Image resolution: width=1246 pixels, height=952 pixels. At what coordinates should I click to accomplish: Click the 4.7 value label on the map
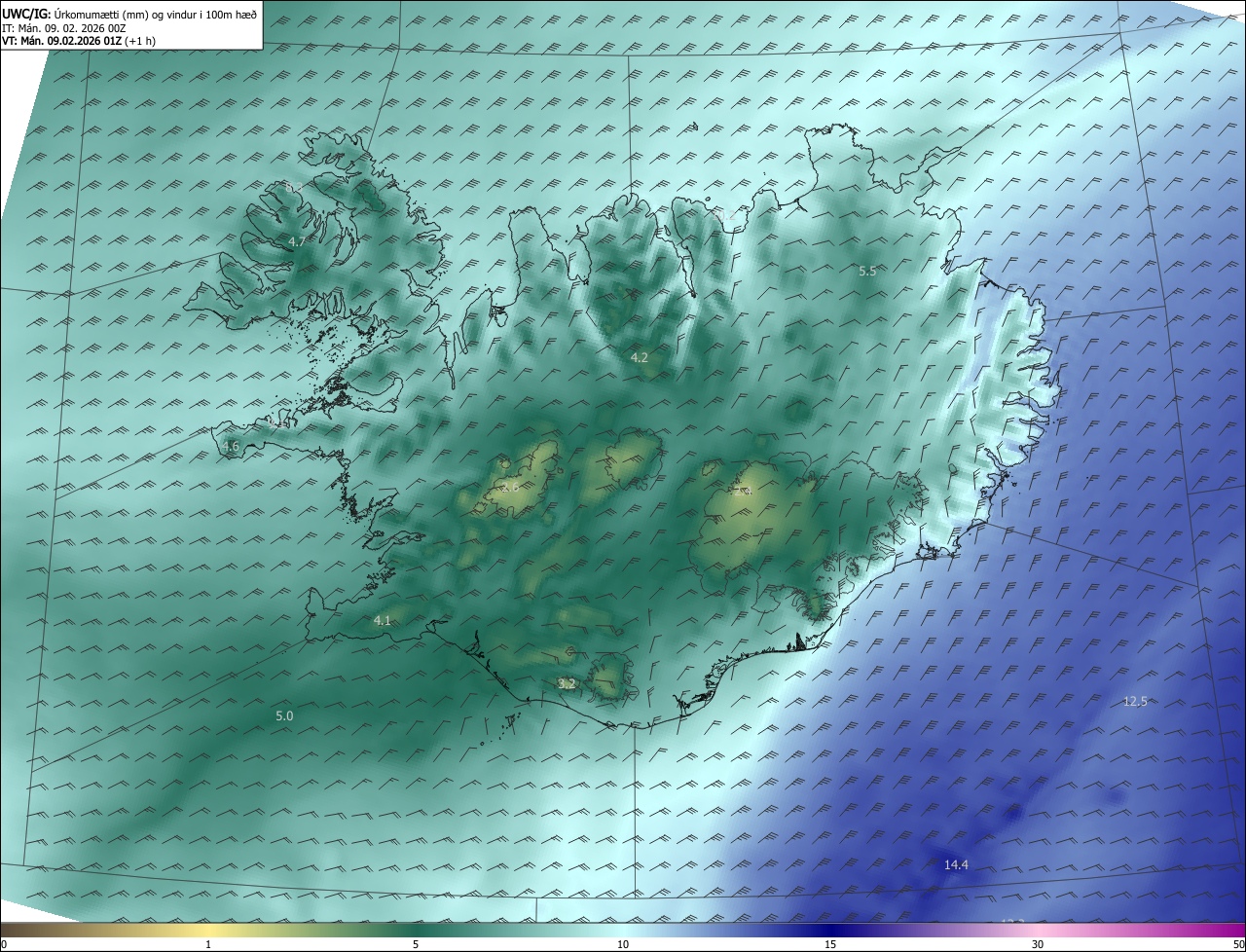pos(297,241)
